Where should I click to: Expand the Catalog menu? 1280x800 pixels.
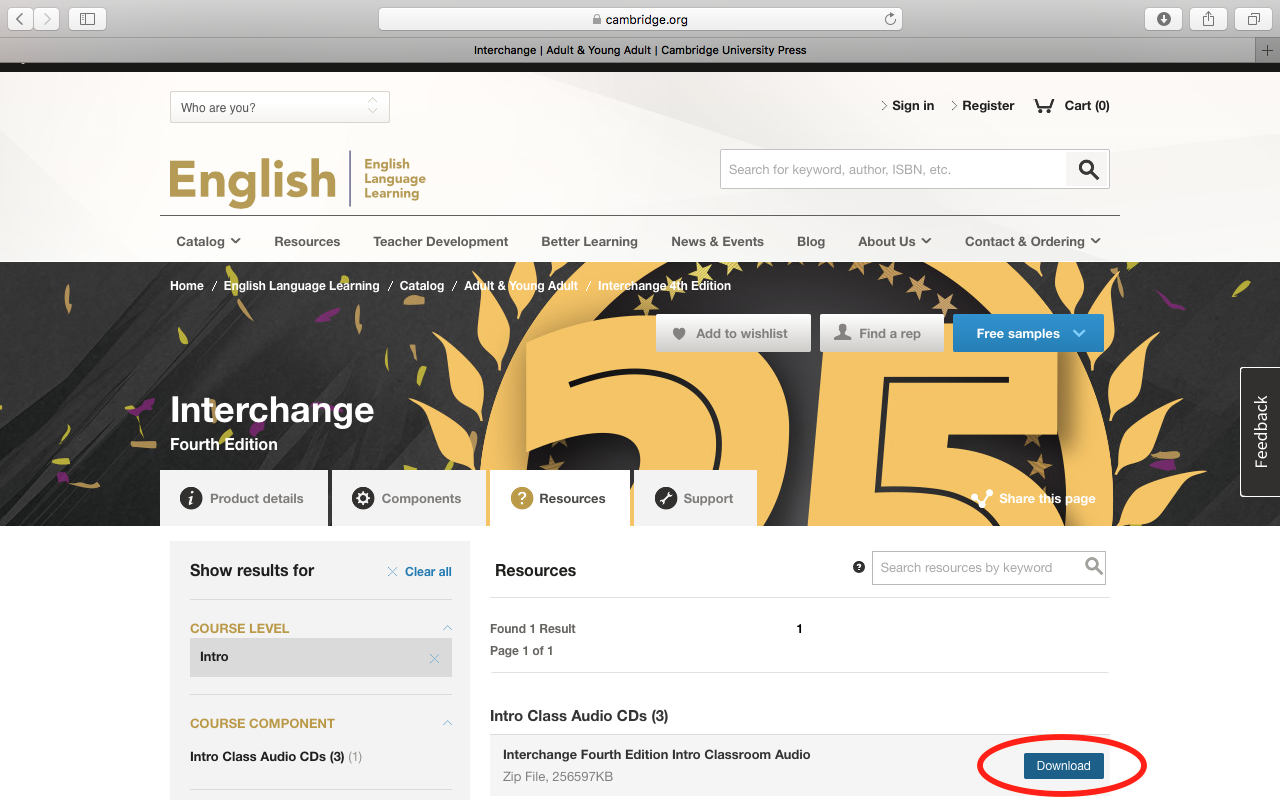coord(208,242)
